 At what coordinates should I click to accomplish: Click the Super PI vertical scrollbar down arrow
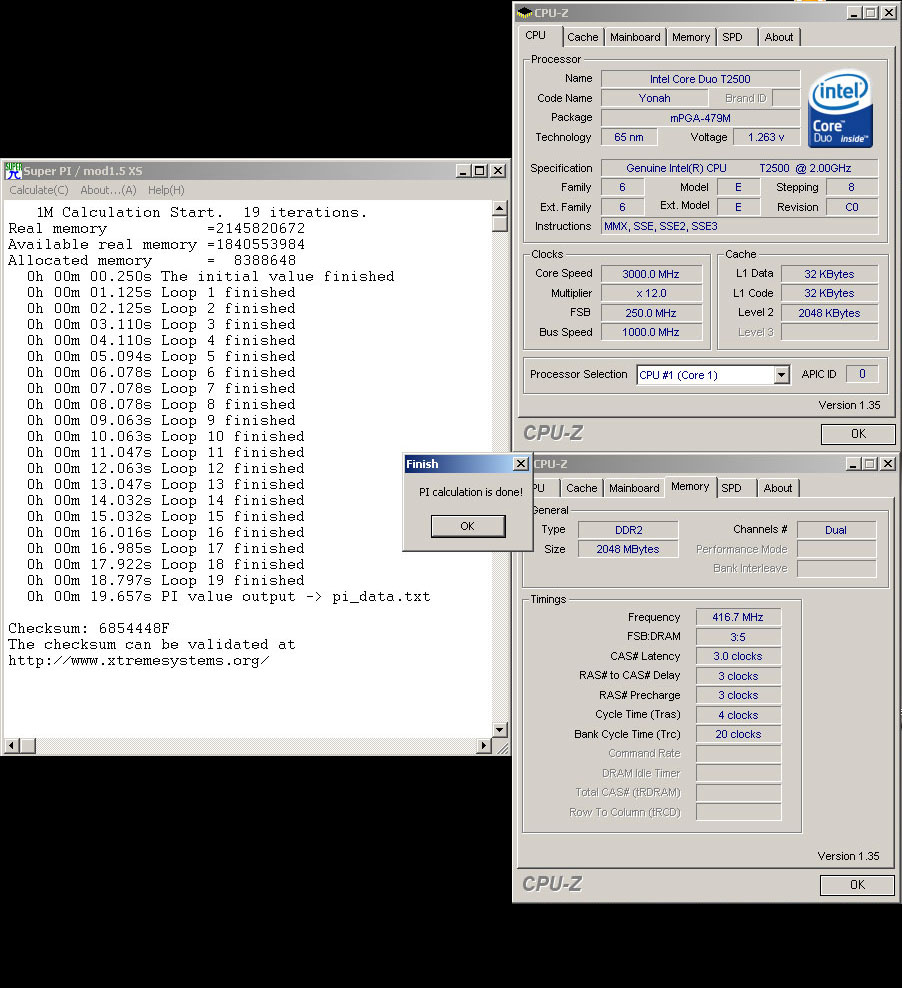tap(500, 730)
